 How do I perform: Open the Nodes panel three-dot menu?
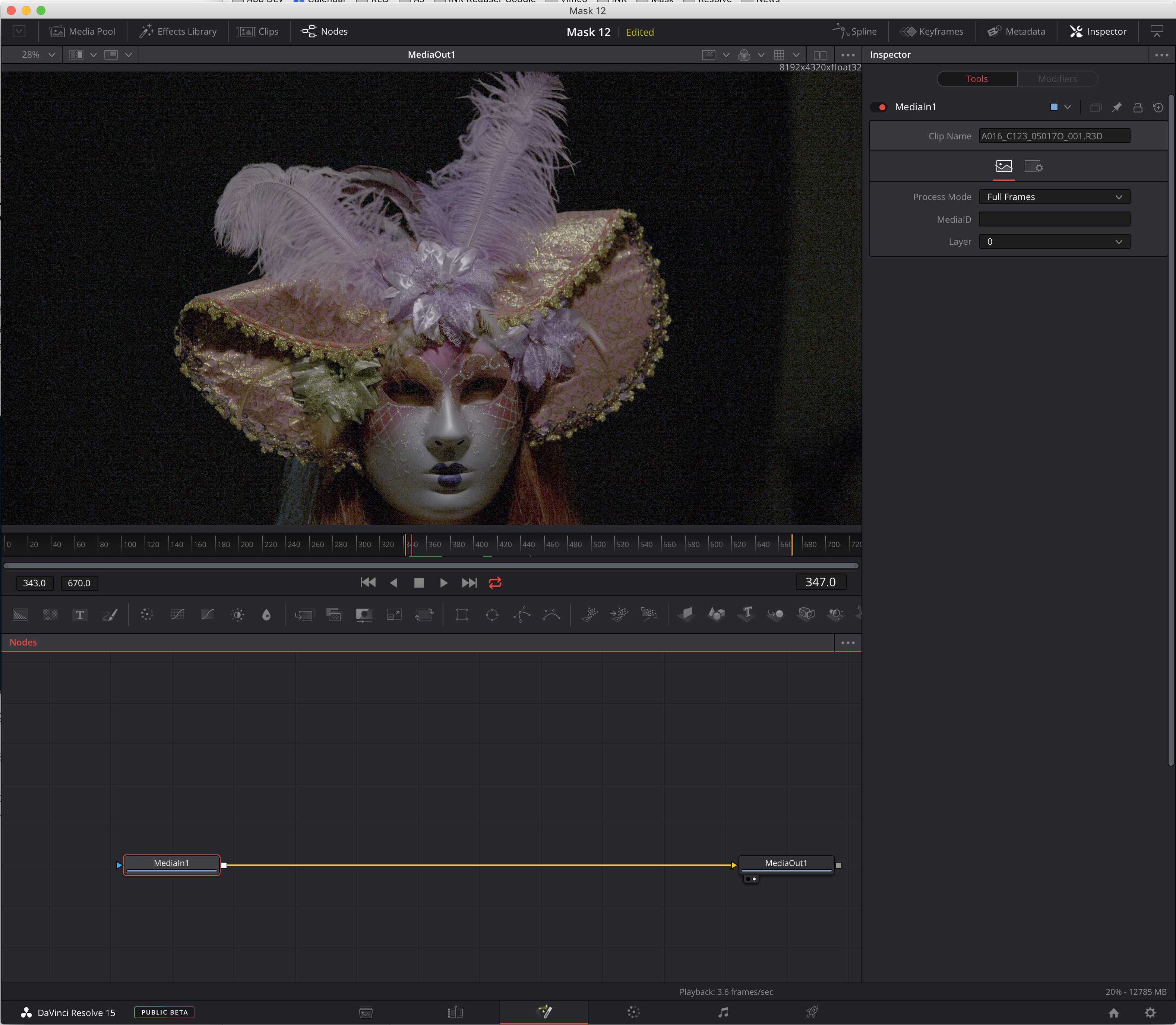point(847,643)
